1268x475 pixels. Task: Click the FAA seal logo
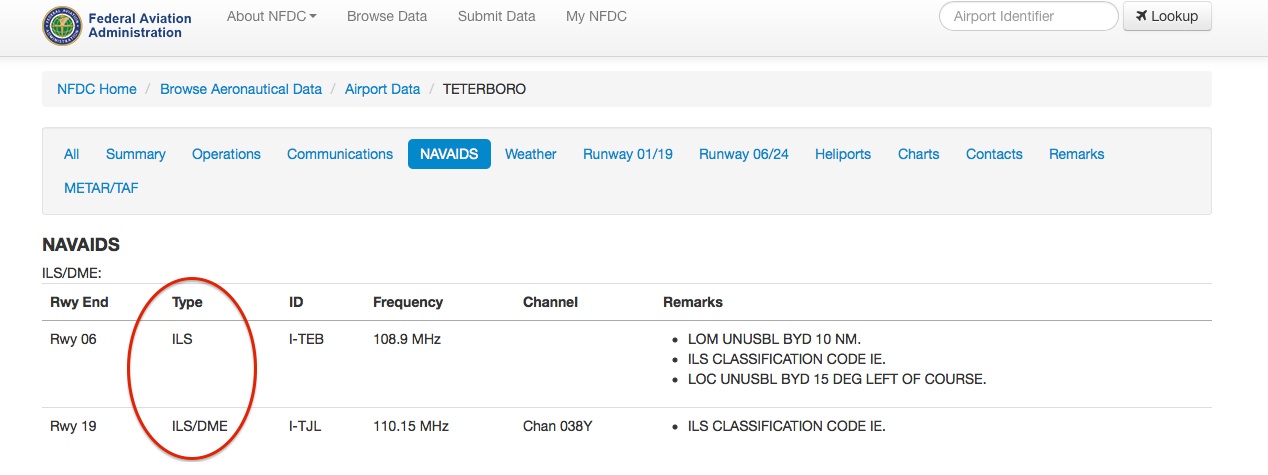pyautogui.click(x=62, y=25)
